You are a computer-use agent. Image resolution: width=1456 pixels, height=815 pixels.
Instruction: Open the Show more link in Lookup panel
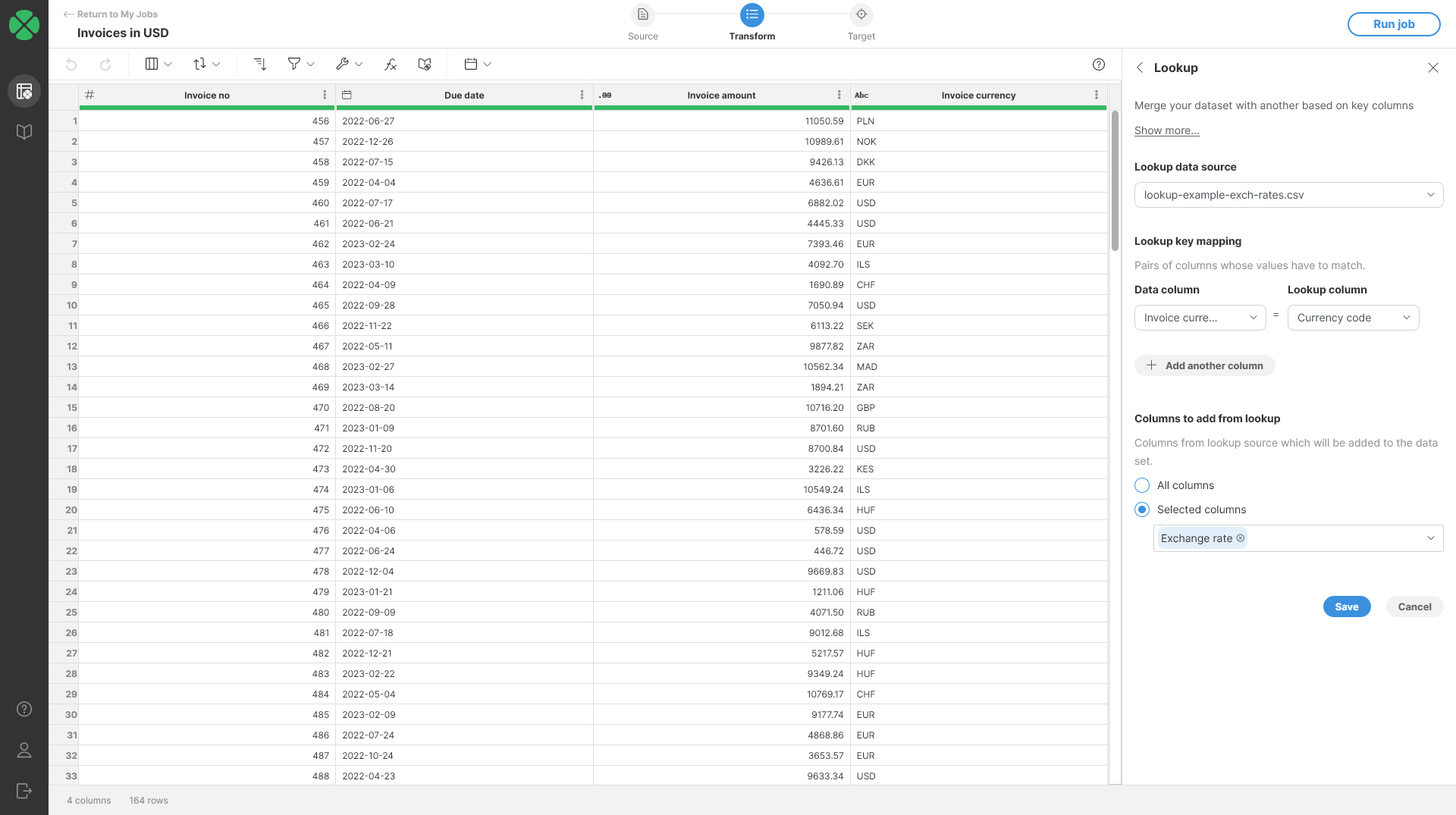1166,130
